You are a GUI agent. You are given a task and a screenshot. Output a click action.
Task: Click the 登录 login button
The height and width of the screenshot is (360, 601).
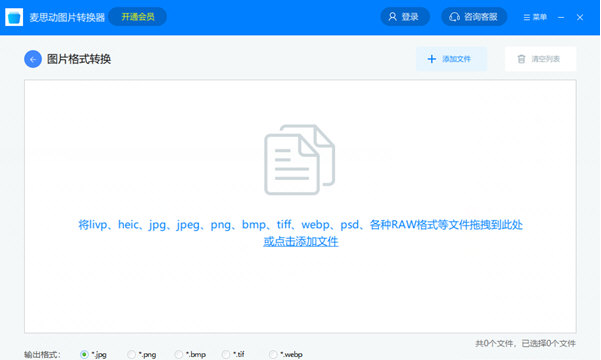click(x=405, y=17)
